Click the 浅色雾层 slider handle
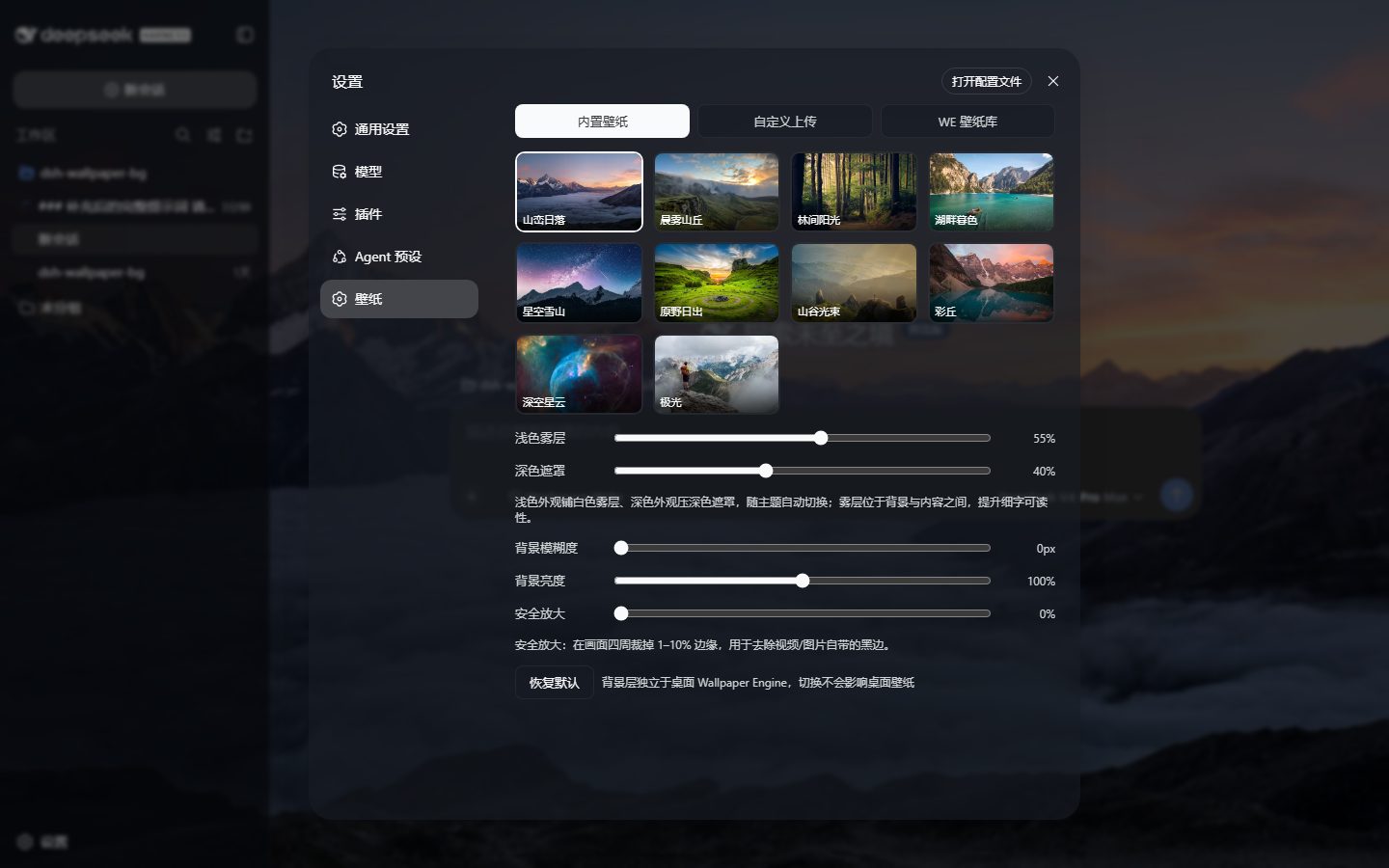1389x868 pixels. pyautogui.click(x=821, y=438)
